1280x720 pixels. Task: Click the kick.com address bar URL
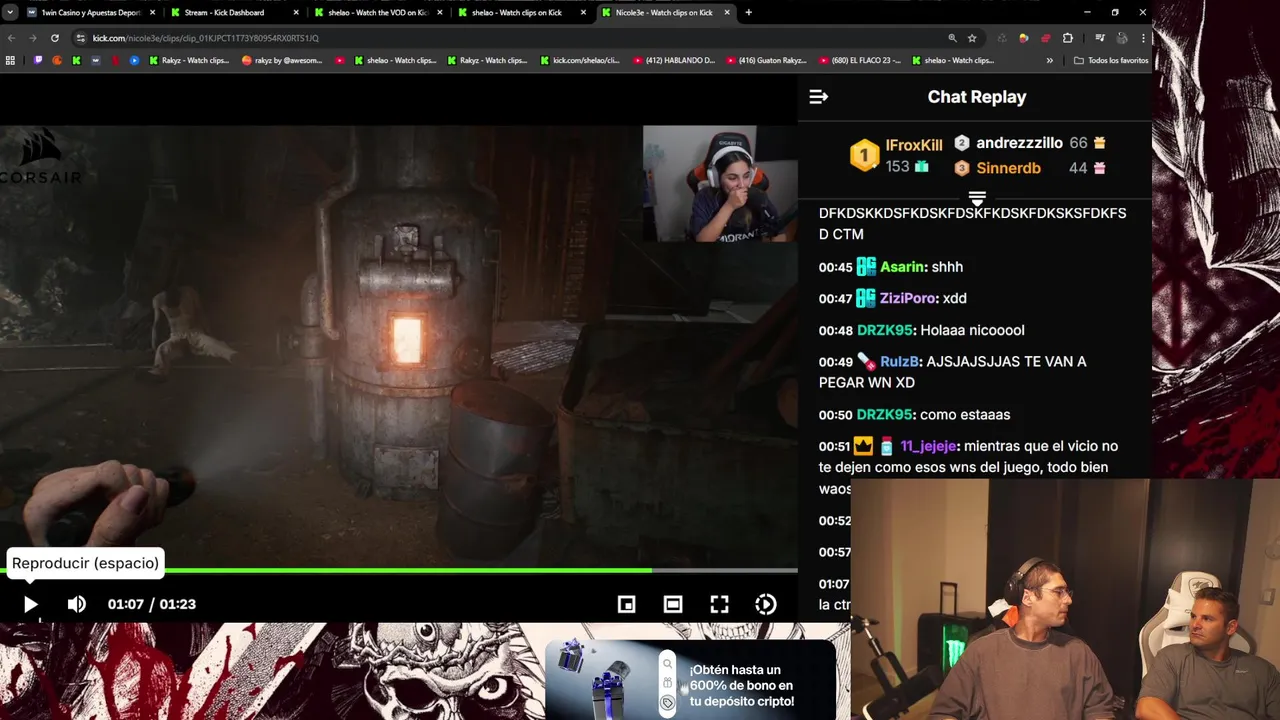click(x=206, y=38)
